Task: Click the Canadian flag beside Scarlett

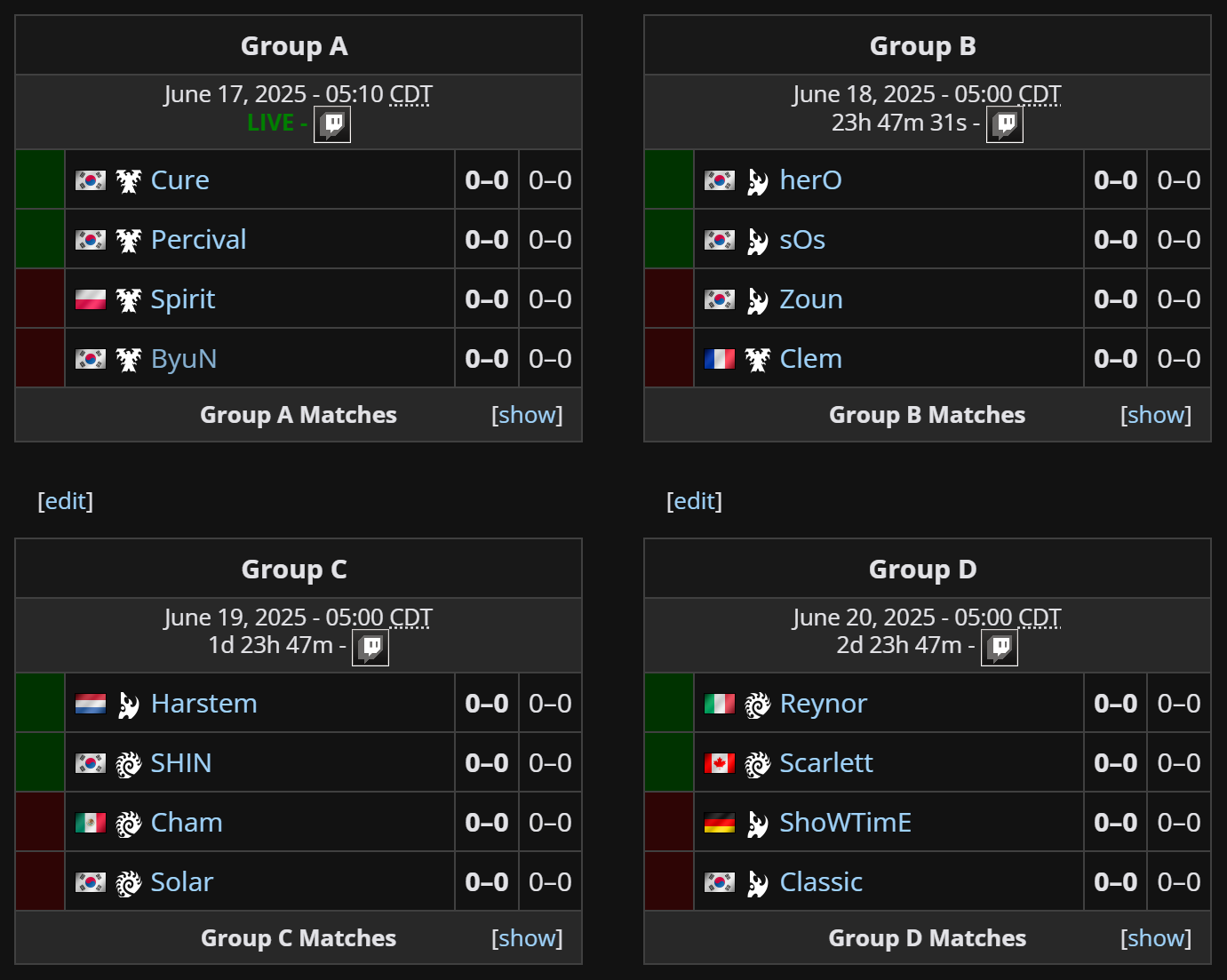Action: pos(720,763)
